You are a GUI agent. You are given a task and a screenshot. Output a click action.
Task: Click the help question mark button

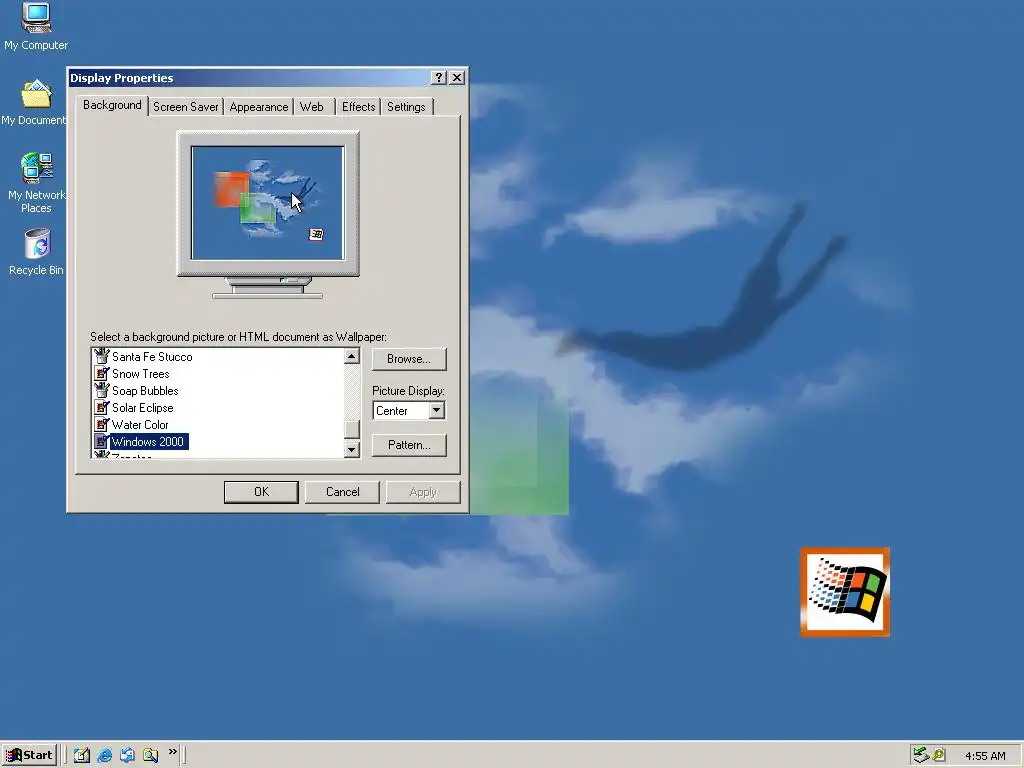[x=439, y=78]
